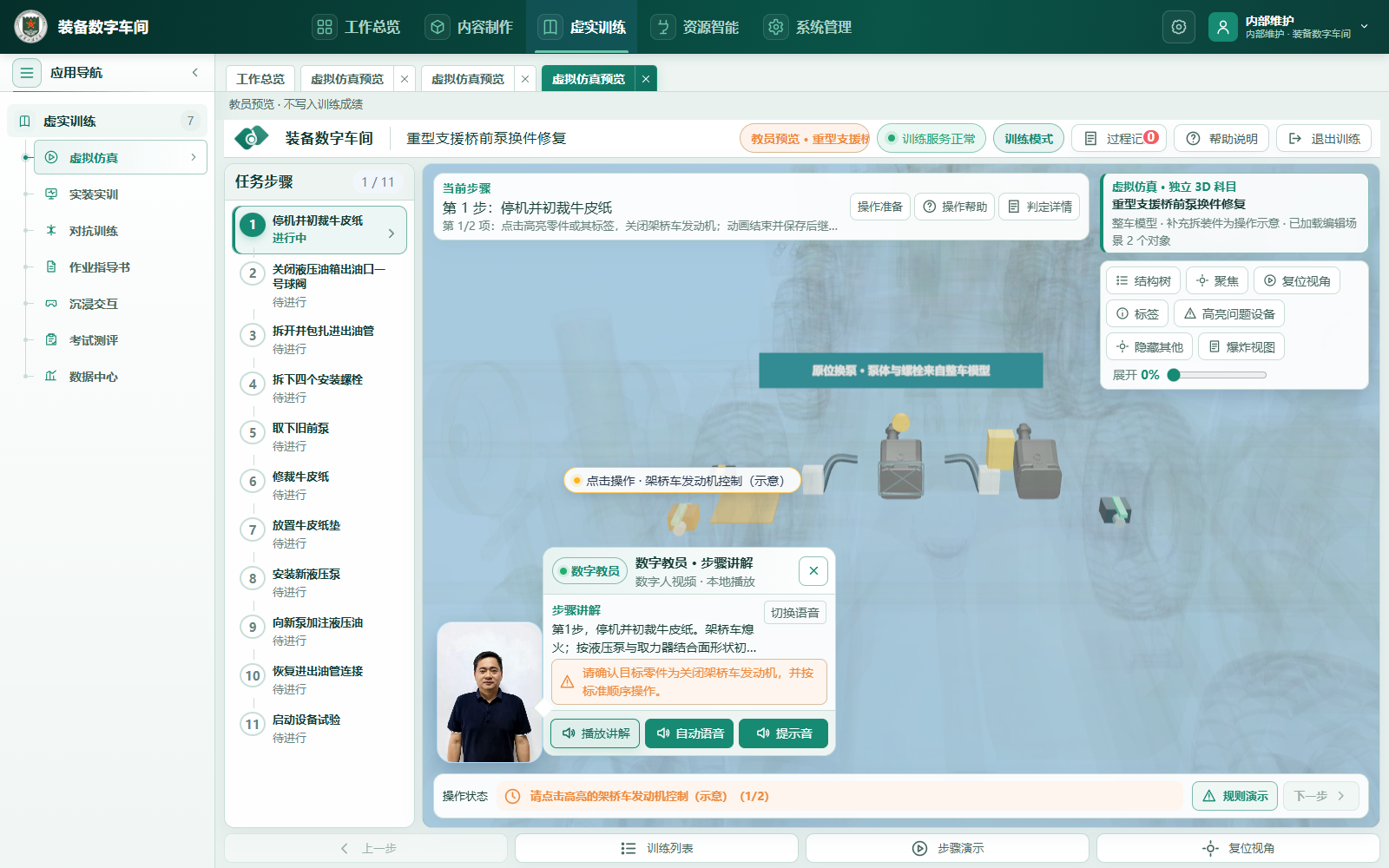This screenshot has width=1389, height=868.
Task: Toggle 隐藏其他 visibility option
Action: (1149, 347)
